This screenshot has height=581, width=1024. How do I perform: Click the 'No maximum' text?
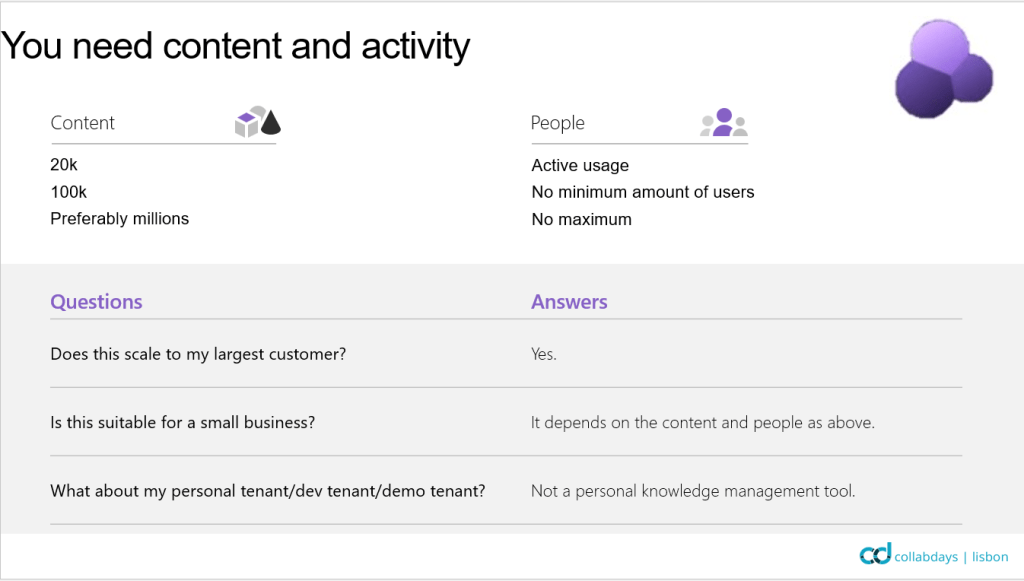(581, 219)
